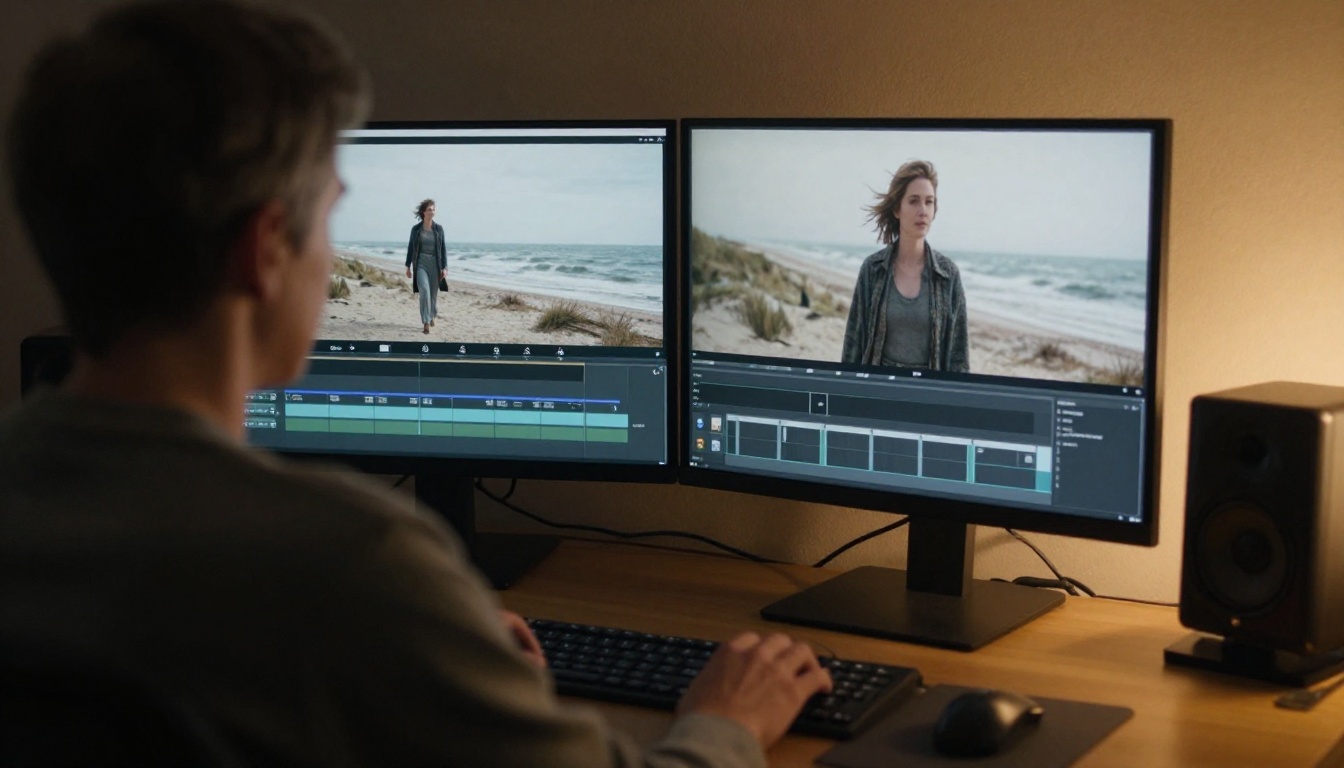This screenshot has height=768, width=1344.
Task: Click the curved-arrow icon beside left monitor's timeline
Action: pyautogui.click(x=657, y=372)
